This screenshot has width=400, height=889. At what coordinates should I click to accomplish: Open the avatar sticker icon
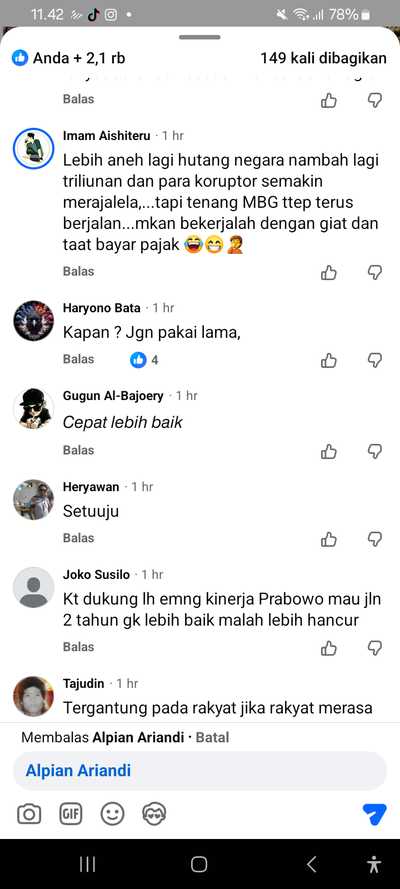point(154,815)
